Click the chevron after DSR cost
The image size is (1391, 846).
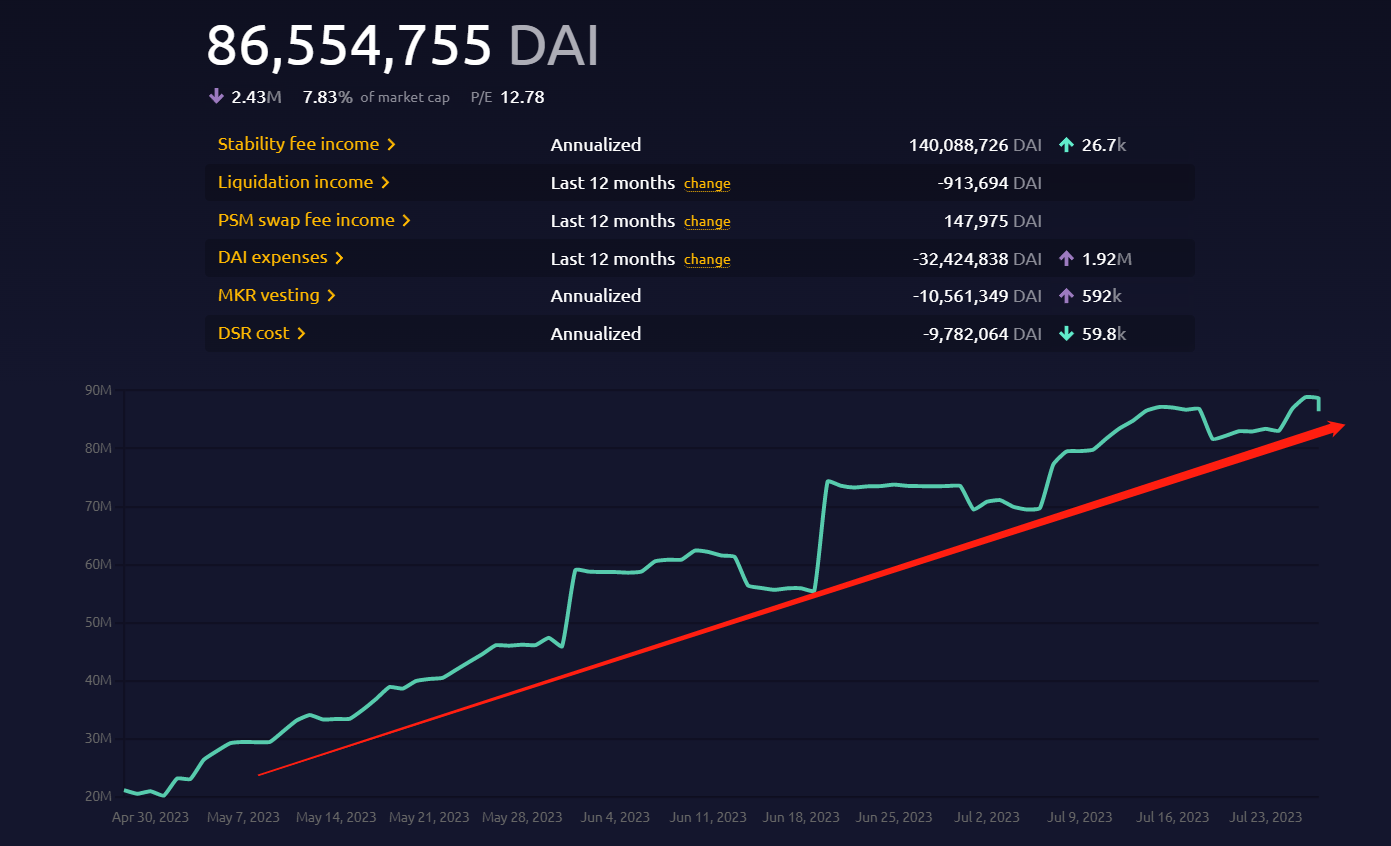(x=301, y=335)
